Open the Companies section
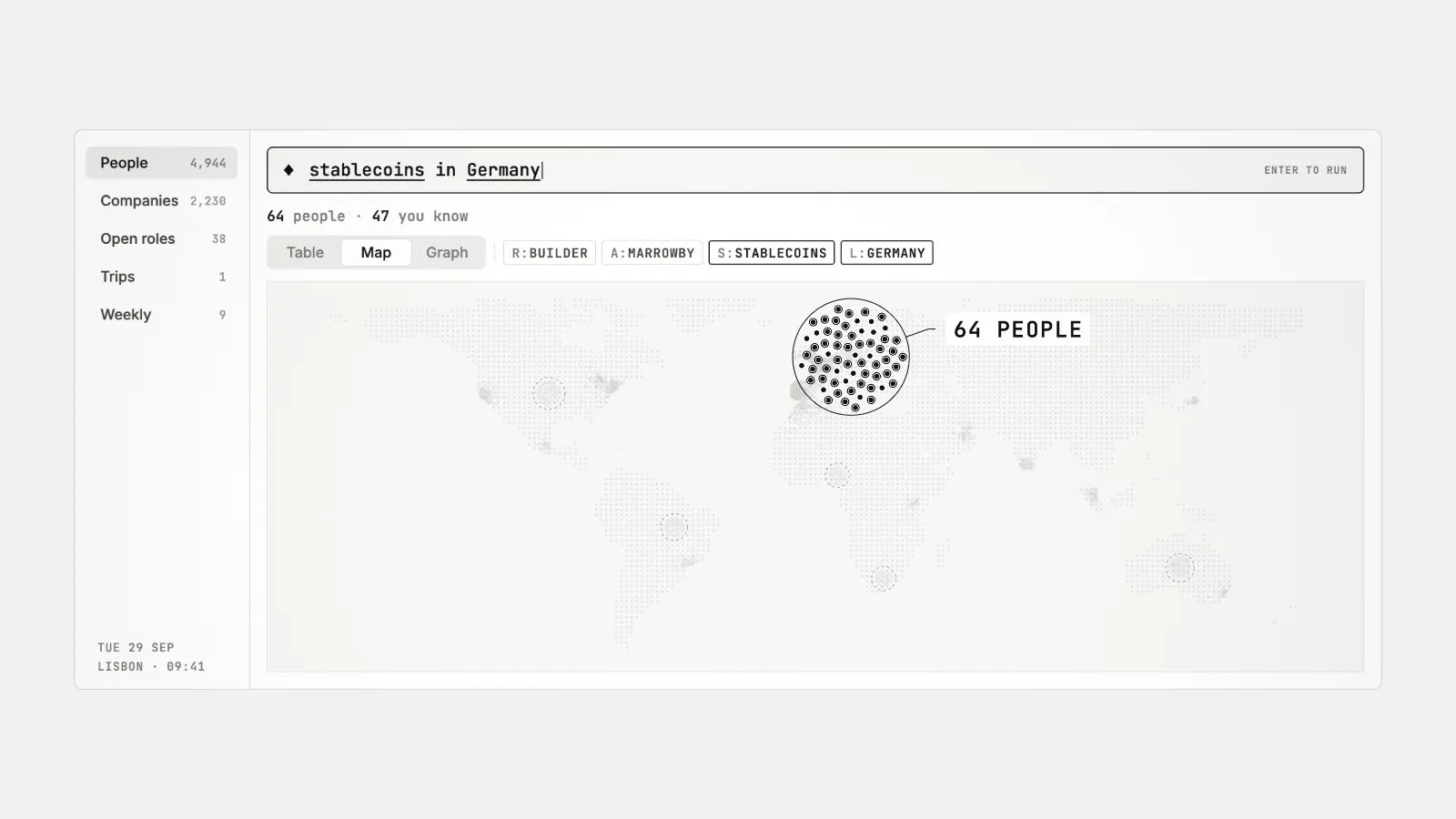 click(x=161, y=201)
